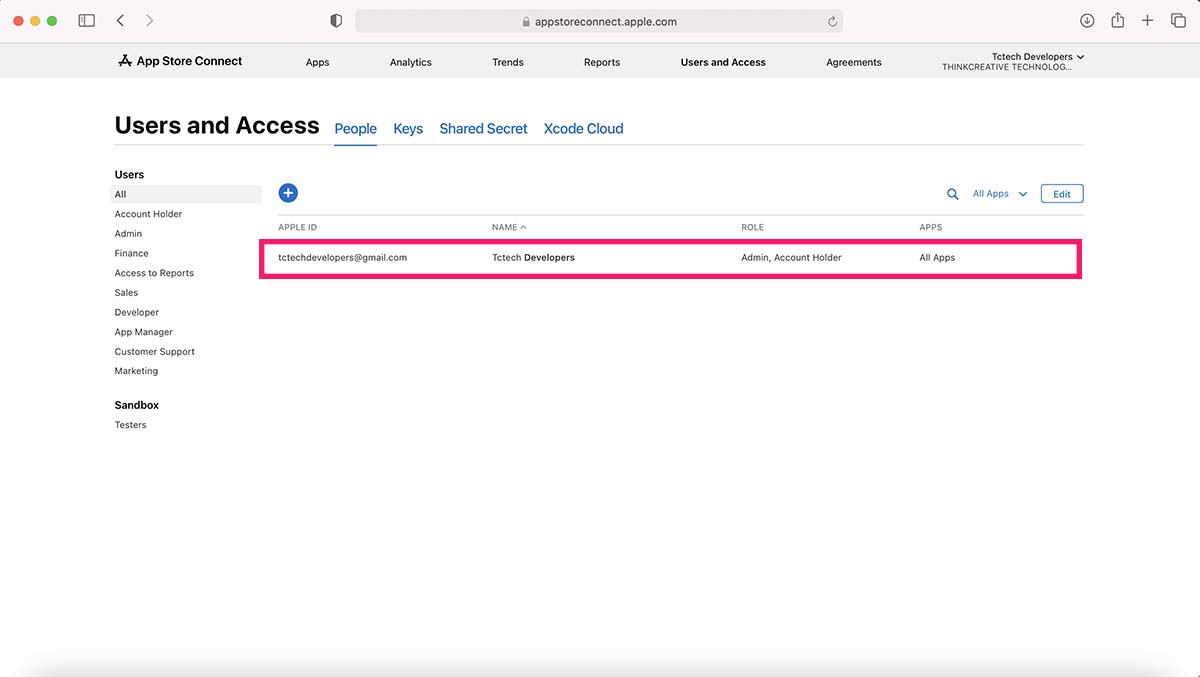Viewport: 1200px width, 677px height.
Task: Filter users by Developer role
Action: (136, 312)
